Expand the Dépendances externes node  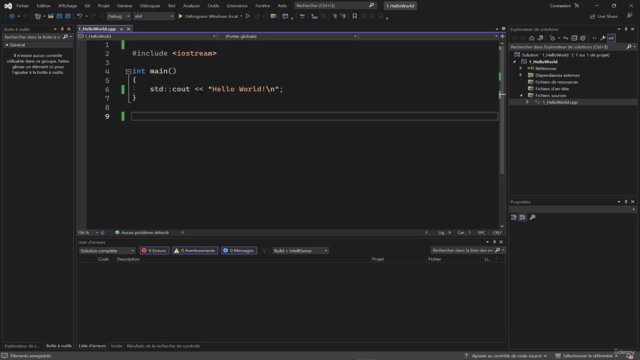click(x=521, y=75)
